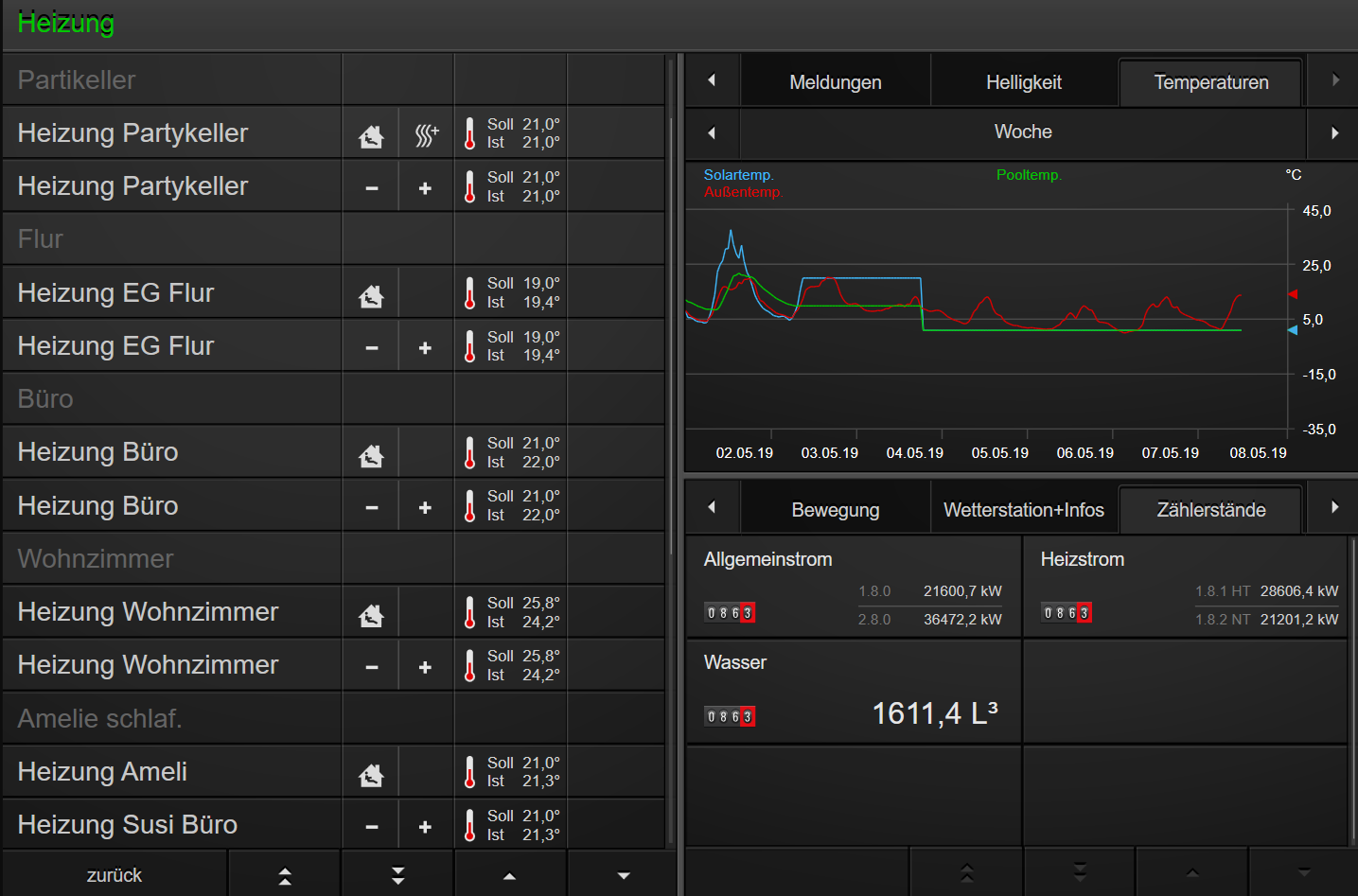Image resolution: width=1358 pixels, height=896 pixels.
Task: Click the thermometer icon in Heizung Wohnzimmer row
Action: click(x=470, y=613)
